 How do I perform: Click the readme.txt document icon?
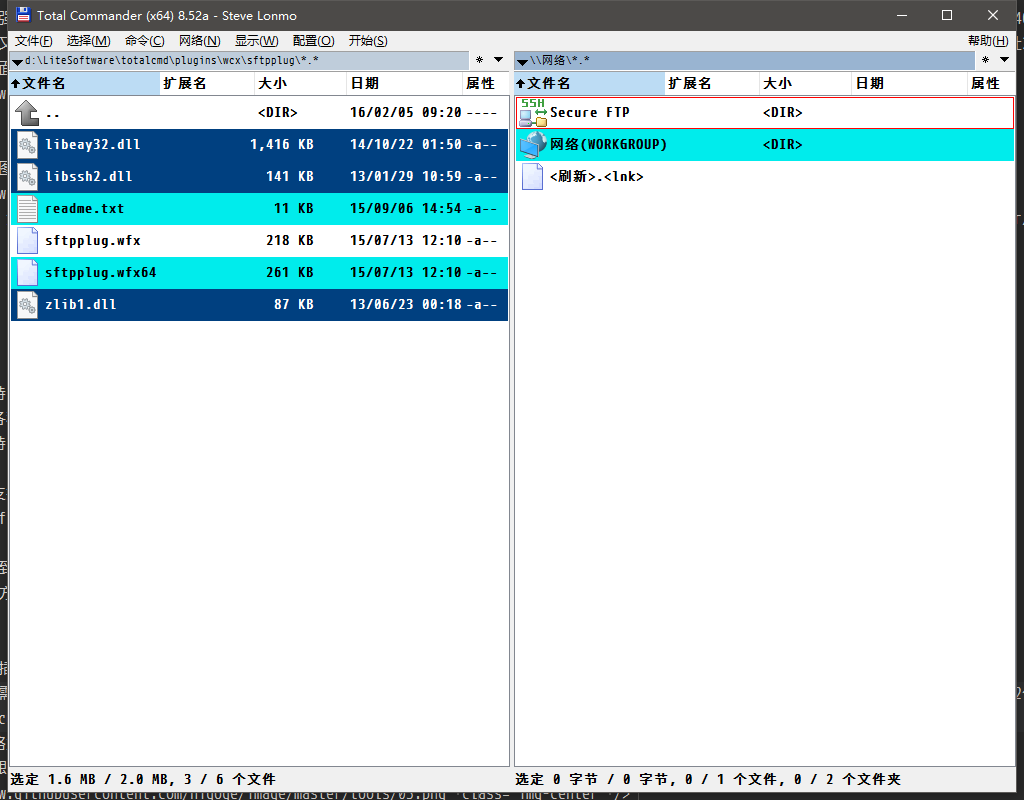[27, 208]
